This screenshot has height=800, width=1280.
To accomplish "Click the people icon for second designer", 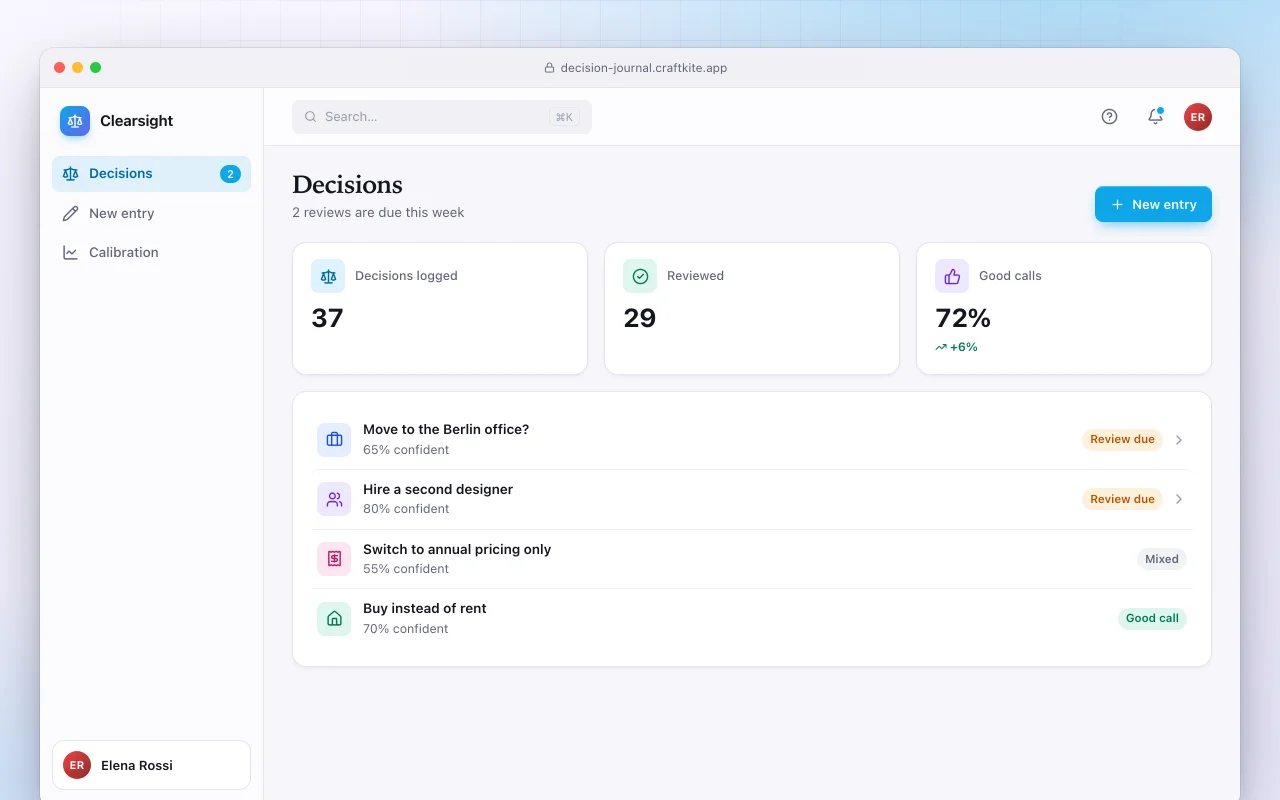I will click(334, 499).
